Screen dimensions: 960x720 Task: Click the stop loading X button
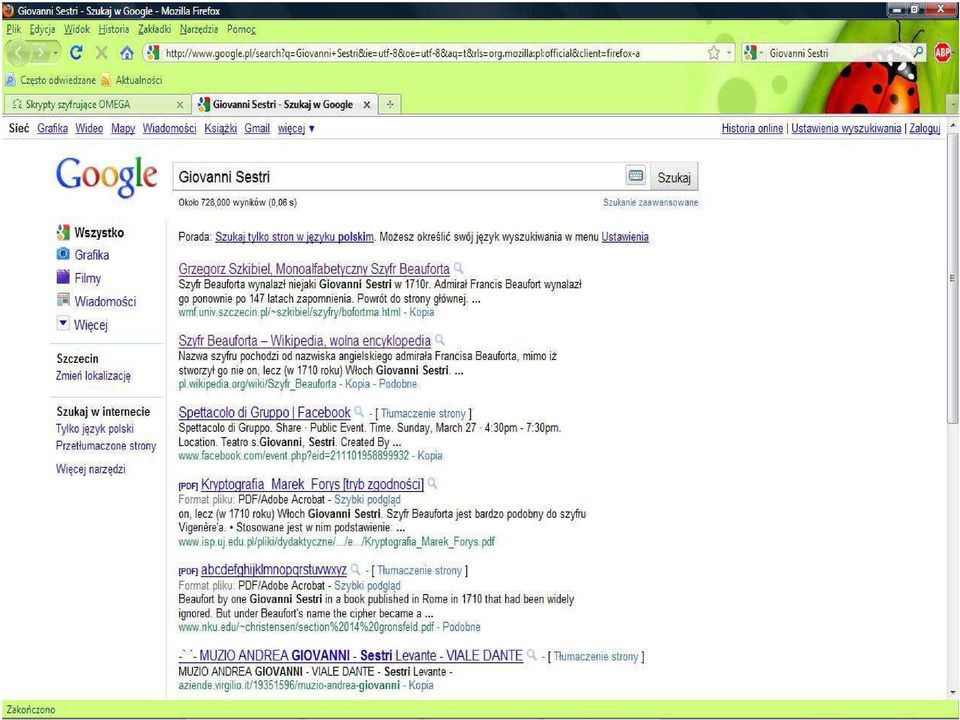(101, 53)
